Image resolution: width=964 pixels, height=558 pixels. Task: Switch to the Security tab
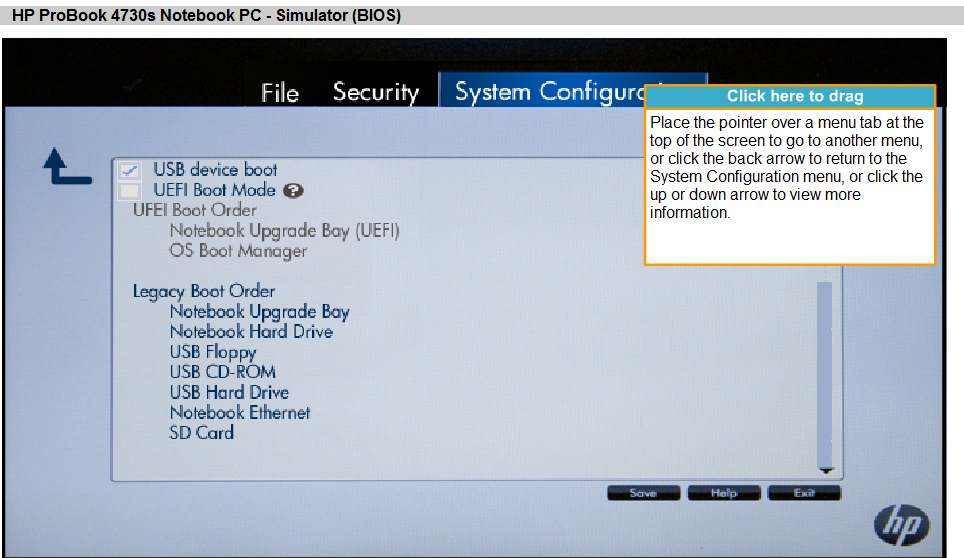point(376,92)
